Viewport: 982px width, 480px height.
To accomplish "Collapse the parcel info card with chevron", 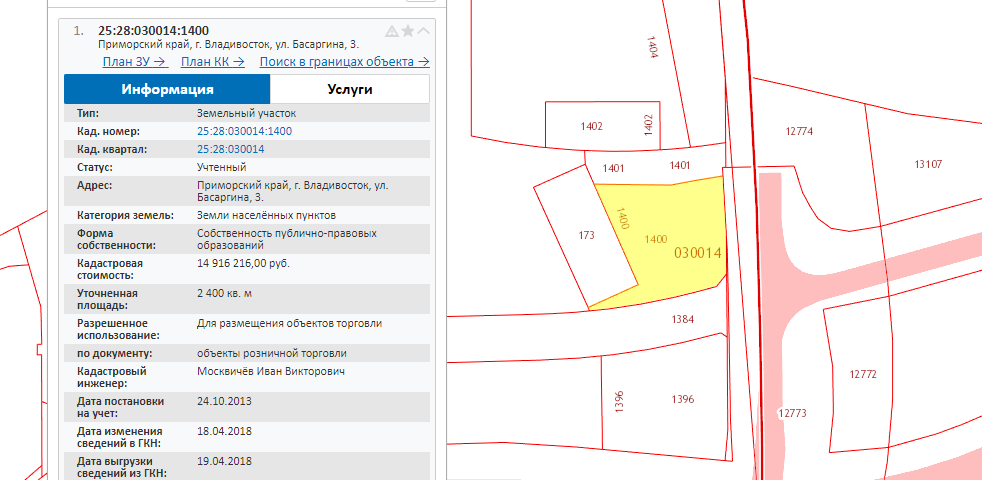I will [424, 31].
